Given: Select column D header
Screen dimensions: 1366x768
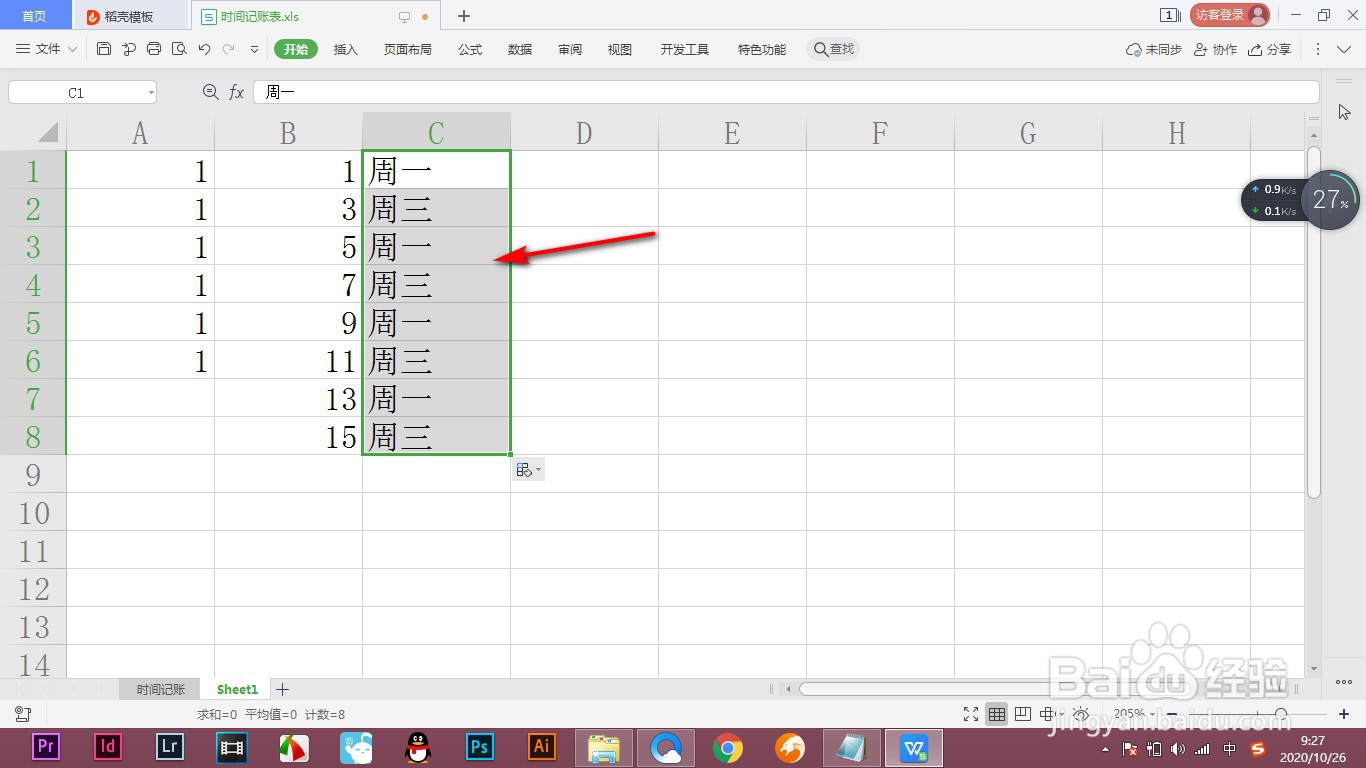Looking at the screenshot, I should (584, 132).
